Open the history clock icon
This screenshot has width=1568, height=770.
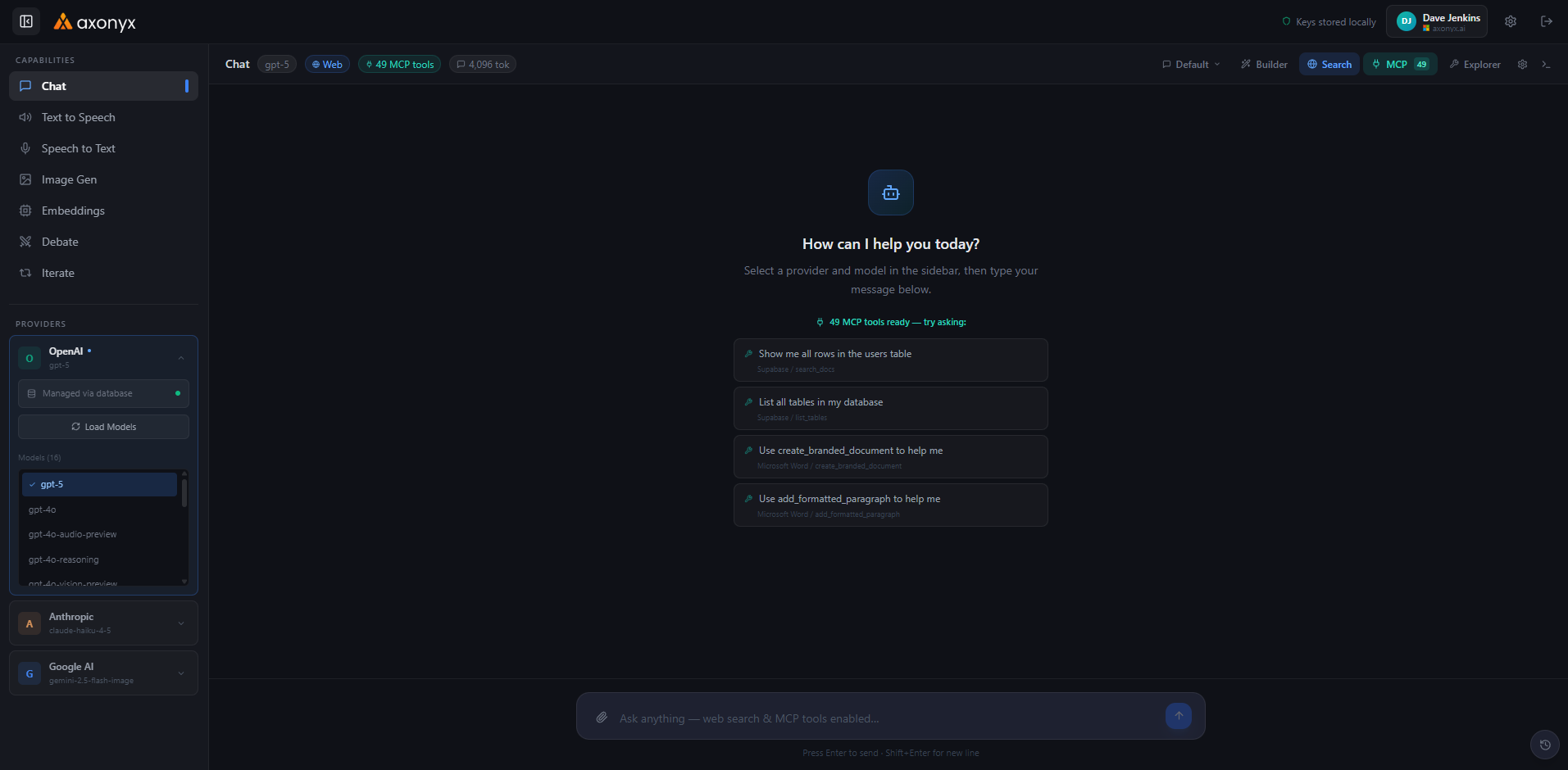click(x=1545, y=745)
